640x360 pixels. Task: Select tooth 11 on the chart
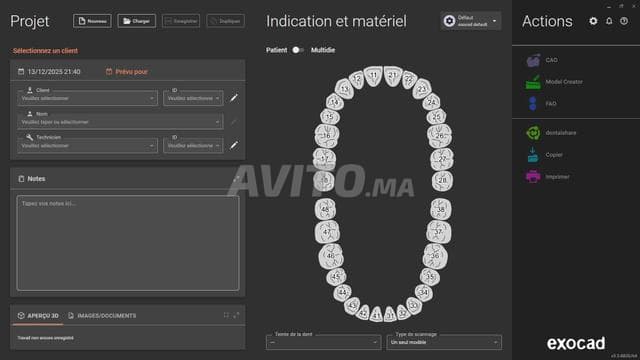click(x=373, y=76)
